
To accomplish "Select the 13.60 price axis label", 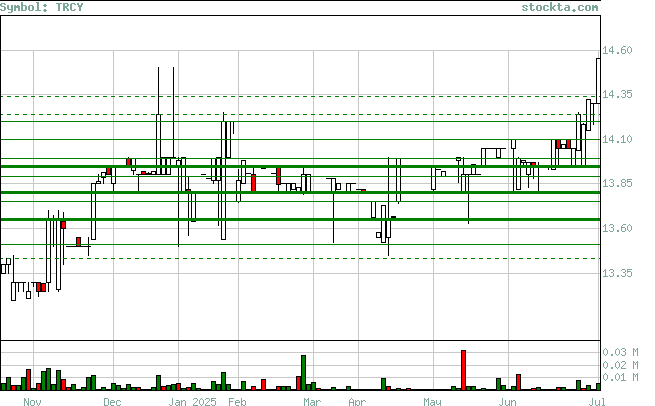I will coord(617,228).
